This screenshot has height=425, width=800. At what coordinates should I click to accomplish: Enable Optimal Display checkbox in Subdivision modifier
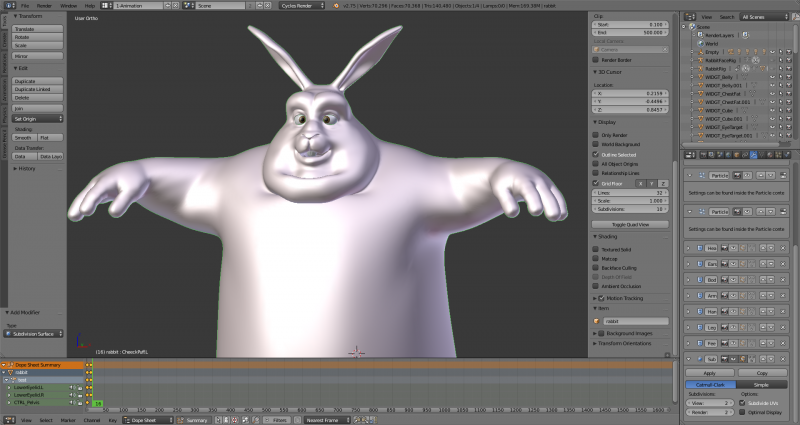[x=742, y=412]
